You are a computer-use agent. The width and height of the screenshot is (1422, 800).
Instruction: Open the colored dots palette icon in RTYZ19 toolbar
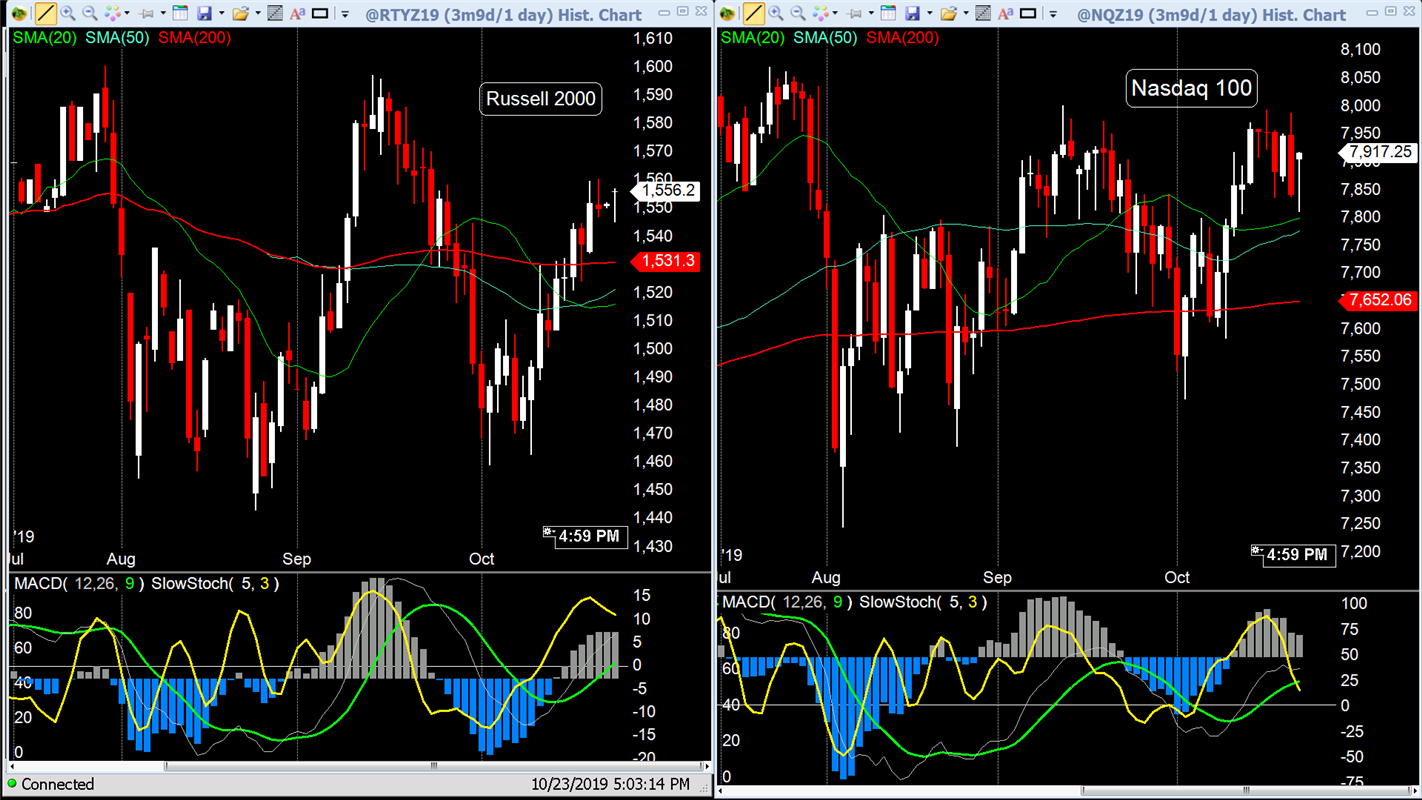click(x=112, y=14)
